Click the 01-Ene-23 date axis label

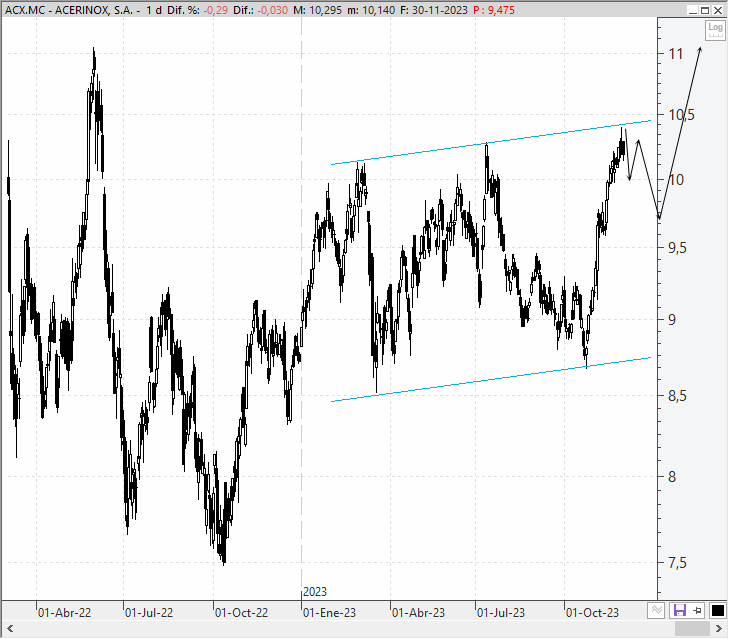coord(330,612)
